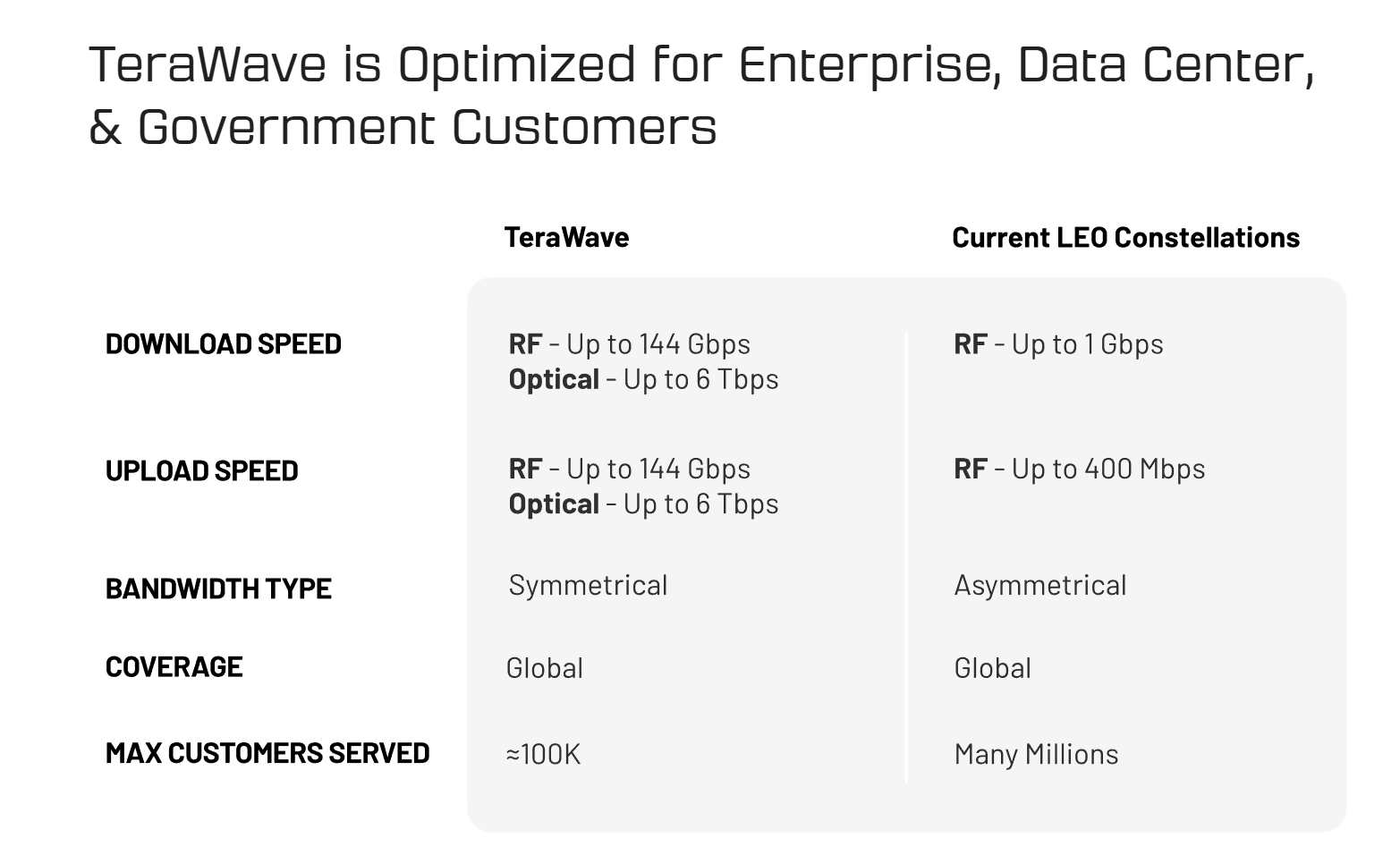Select the DOWNLOAD SPEED row label

pyautogui.click(x=223, y=343)
